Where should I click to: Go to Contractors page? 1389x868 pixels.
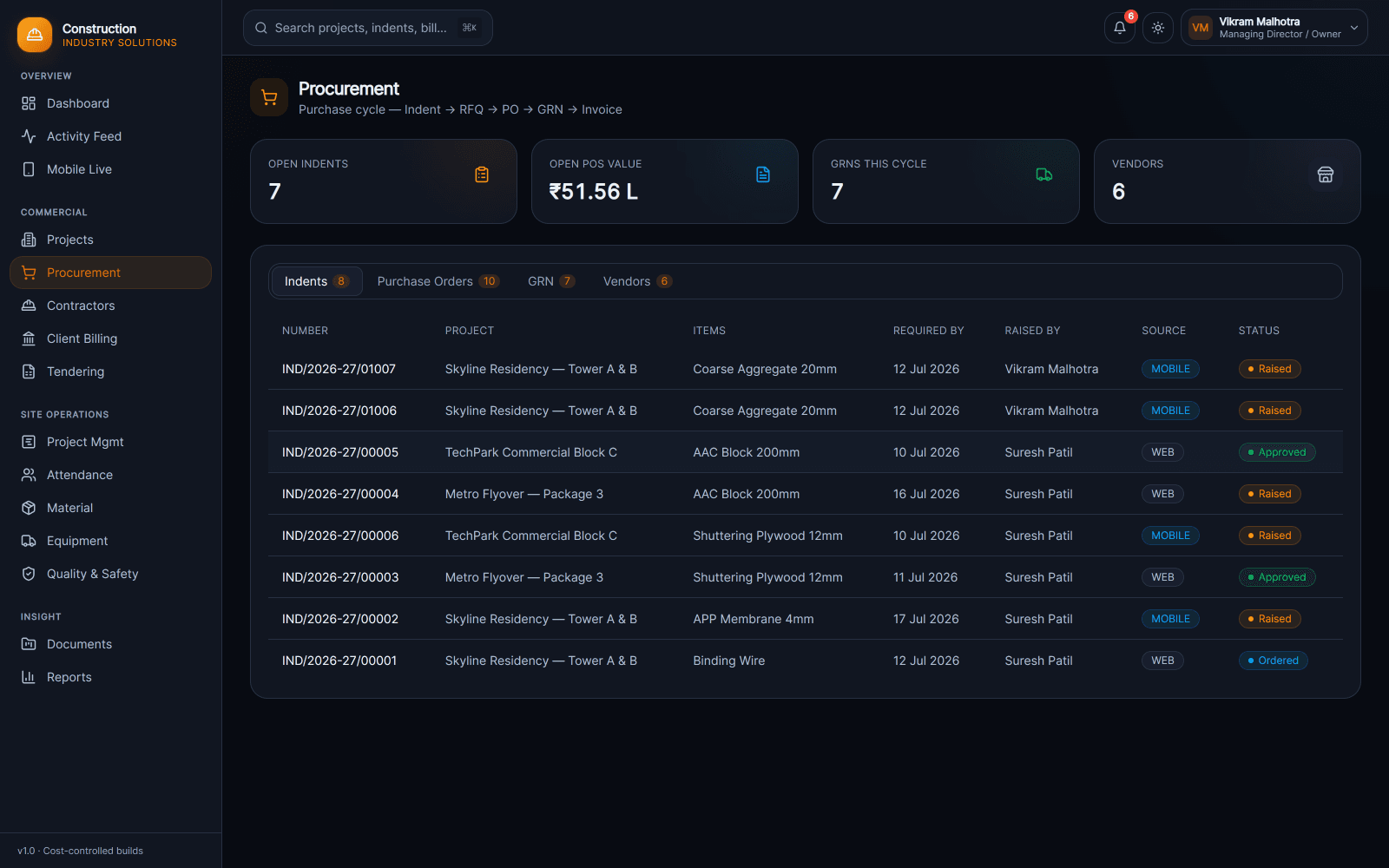[110, 306]
